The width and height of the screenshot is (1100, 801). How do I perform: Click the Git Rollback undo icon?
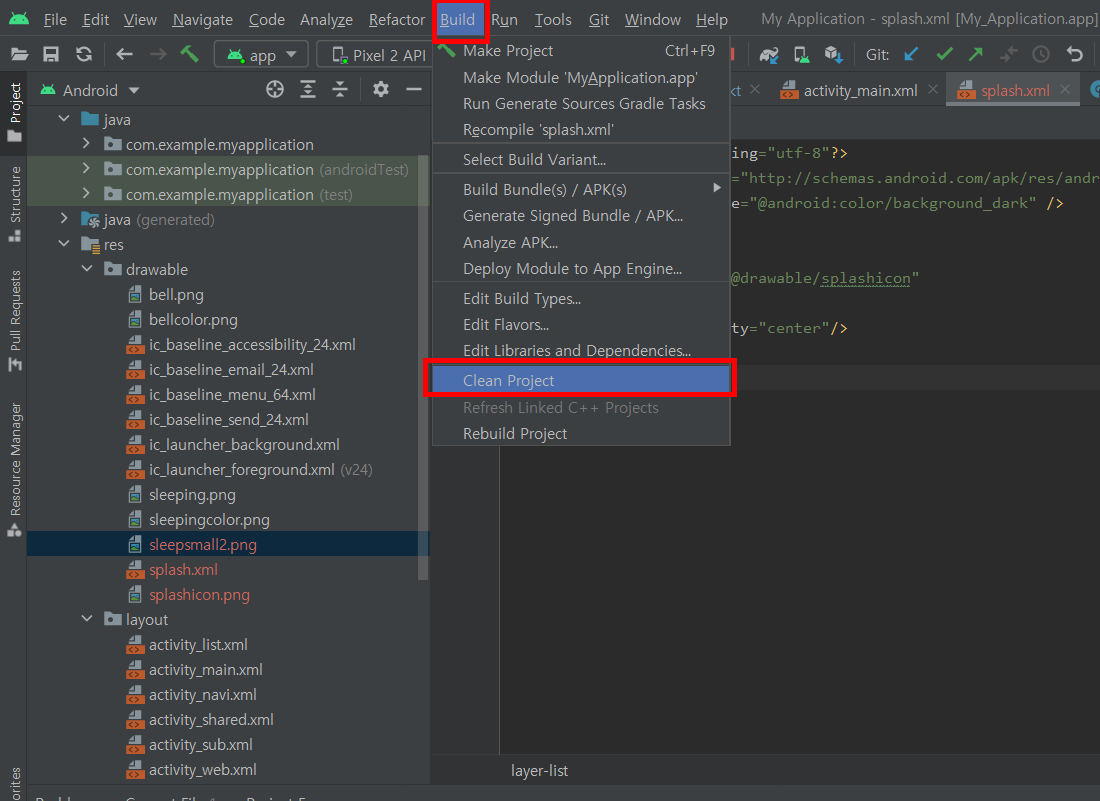(x=1074, y=54)
